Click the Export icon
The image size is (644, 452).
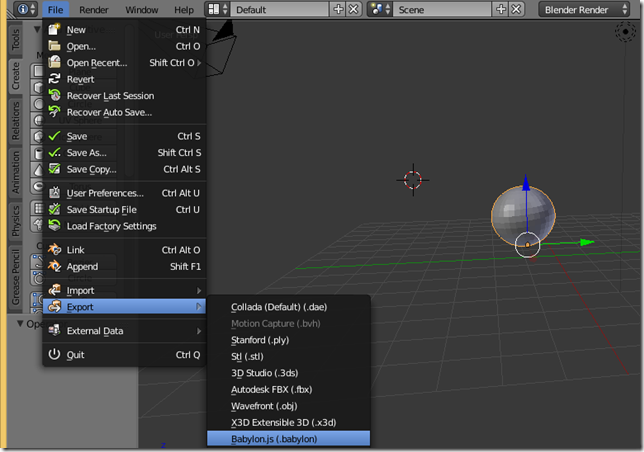[54, 306]
